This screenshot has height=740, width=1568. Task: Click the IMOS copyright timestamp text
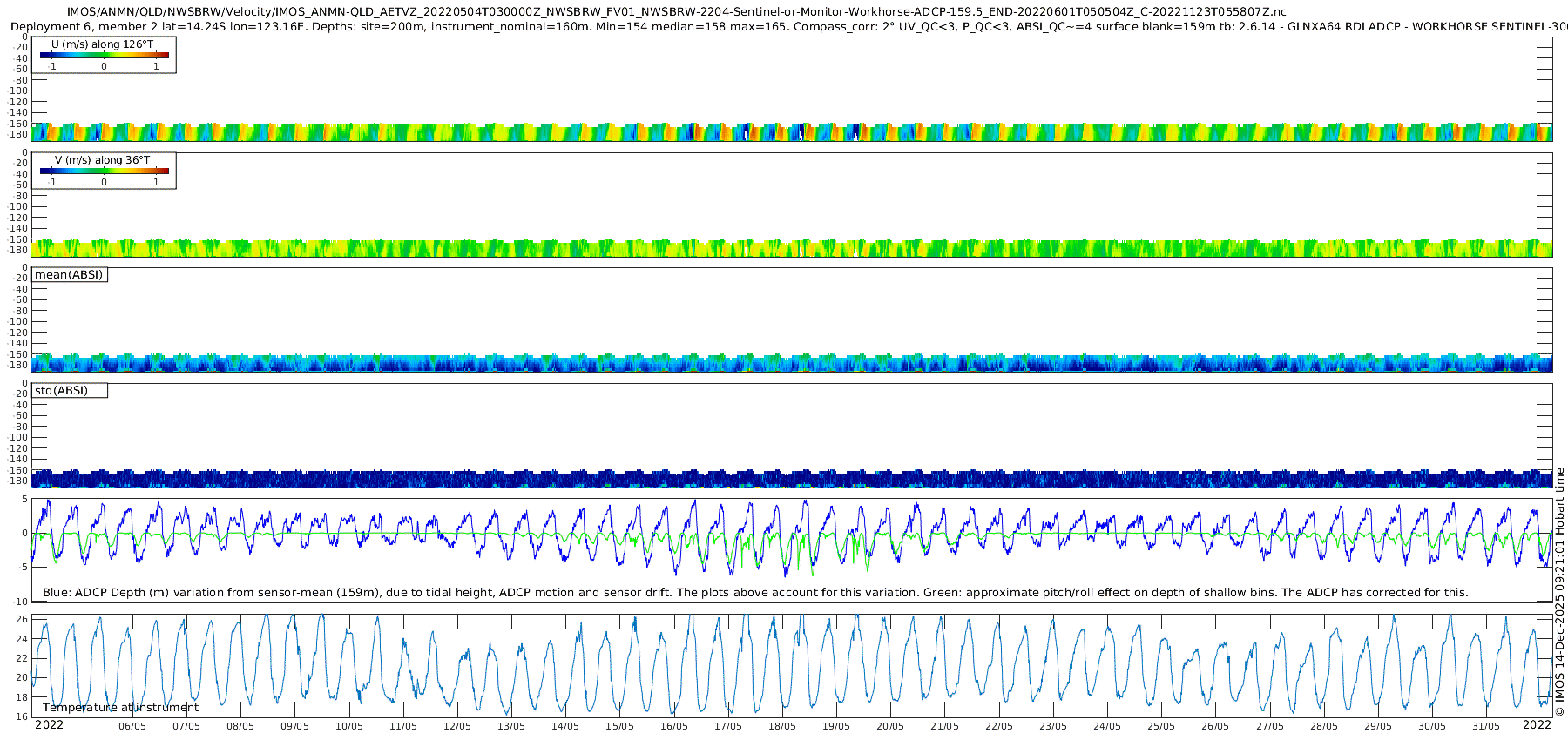click(1559, 601)
